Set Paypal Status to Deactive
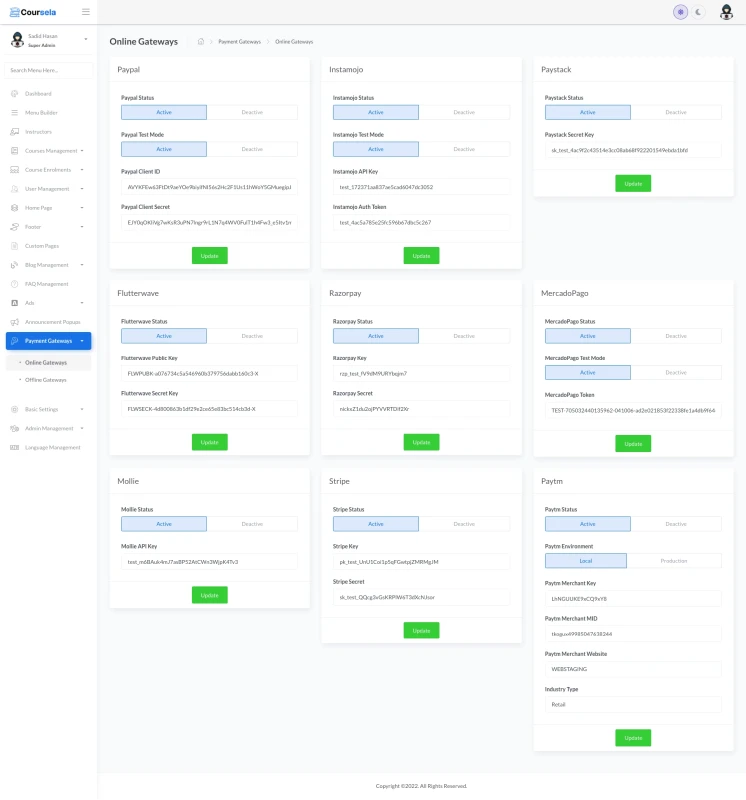The height and width of the screenshot is (800, 746). coord(252,113)
